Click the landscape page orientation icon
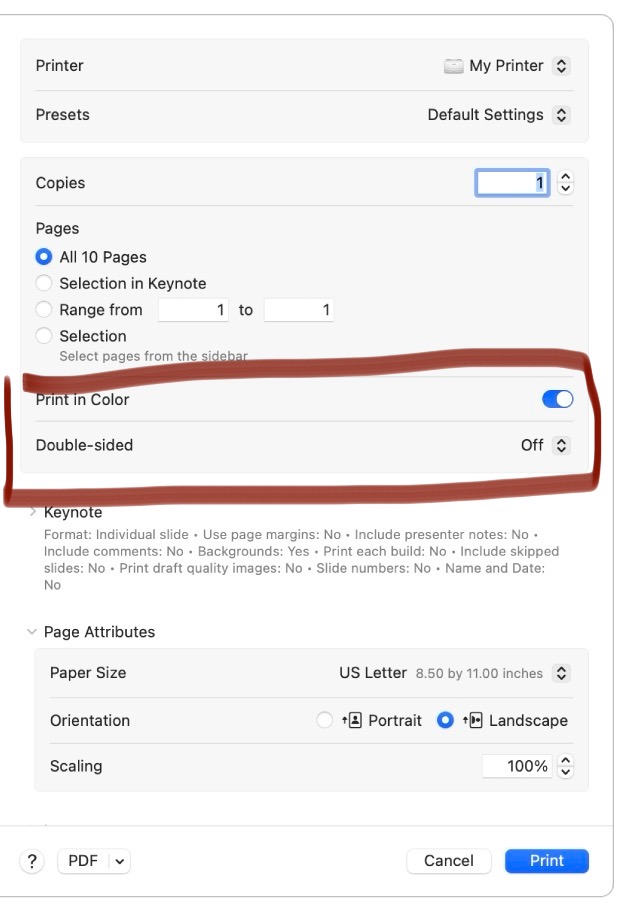Viewport: 628px width, 912px height. tap(474, 720)
